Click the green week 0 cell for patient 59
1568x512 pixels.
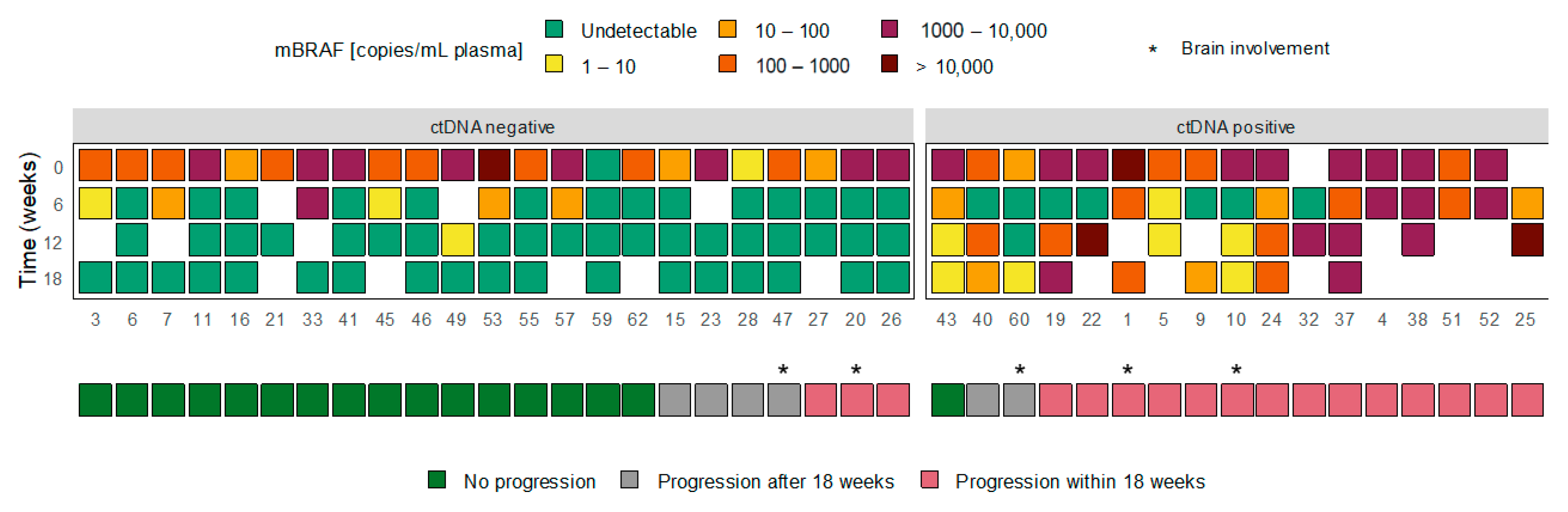point(603,165)
